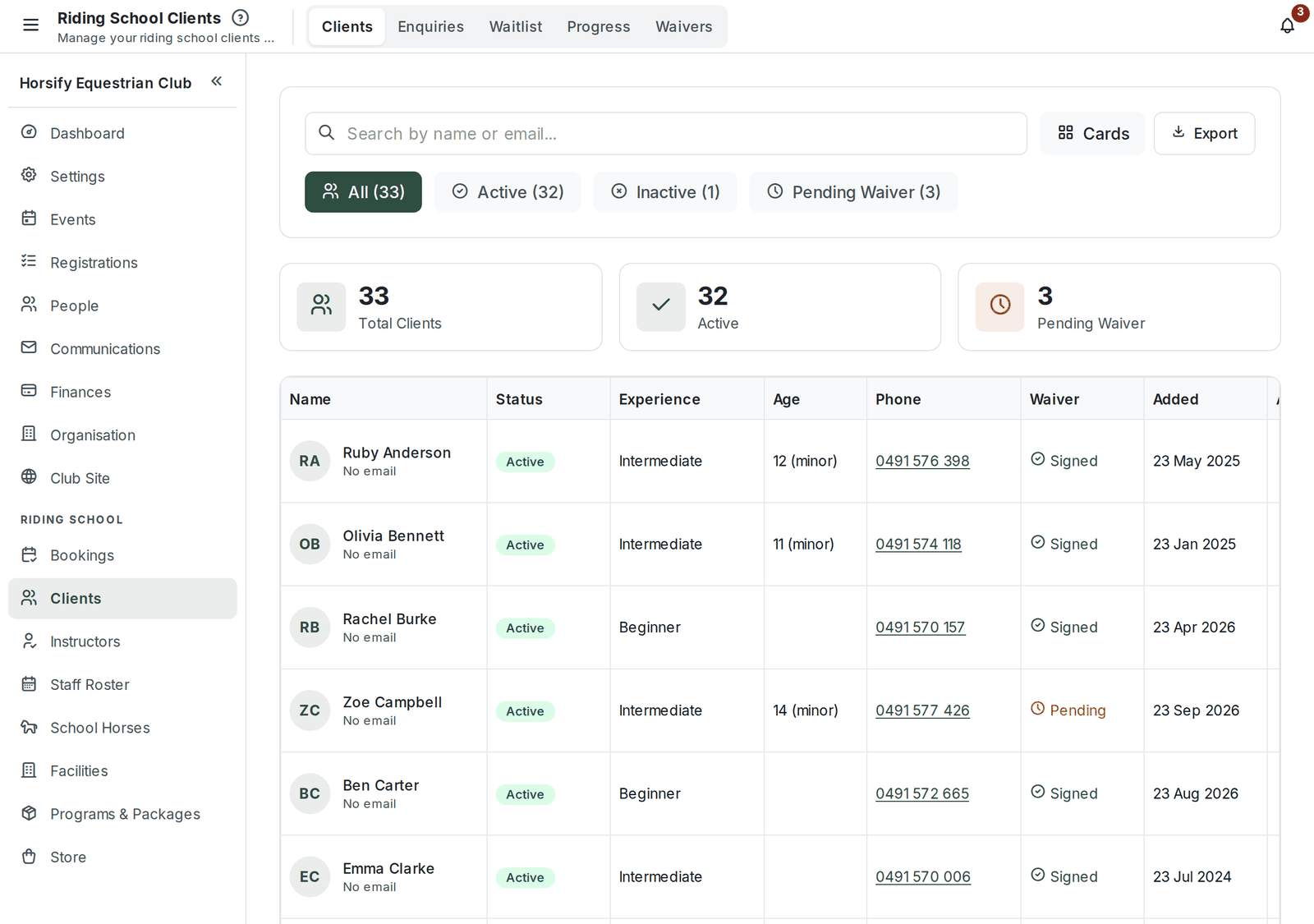Open the hamburger menu icon
1314x924 pixels.
[30, 25]
